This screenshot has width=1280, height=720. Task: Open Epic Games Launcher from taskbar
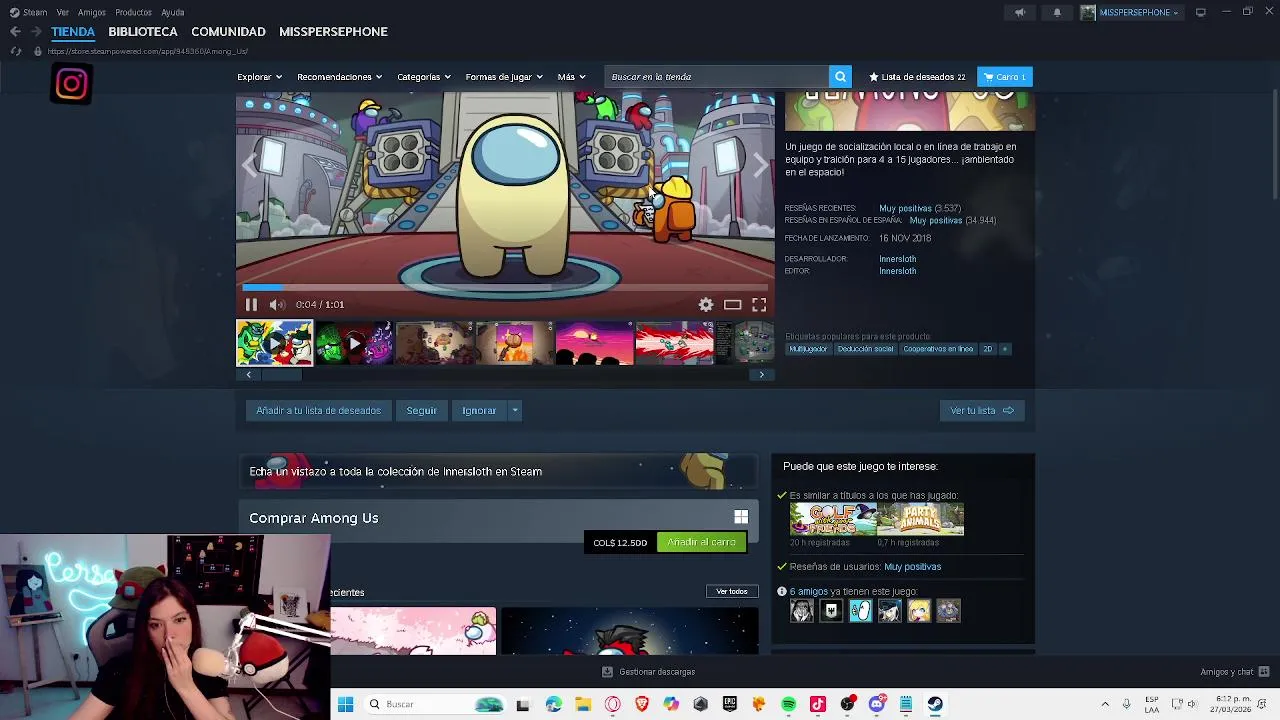tap(730, 704)
